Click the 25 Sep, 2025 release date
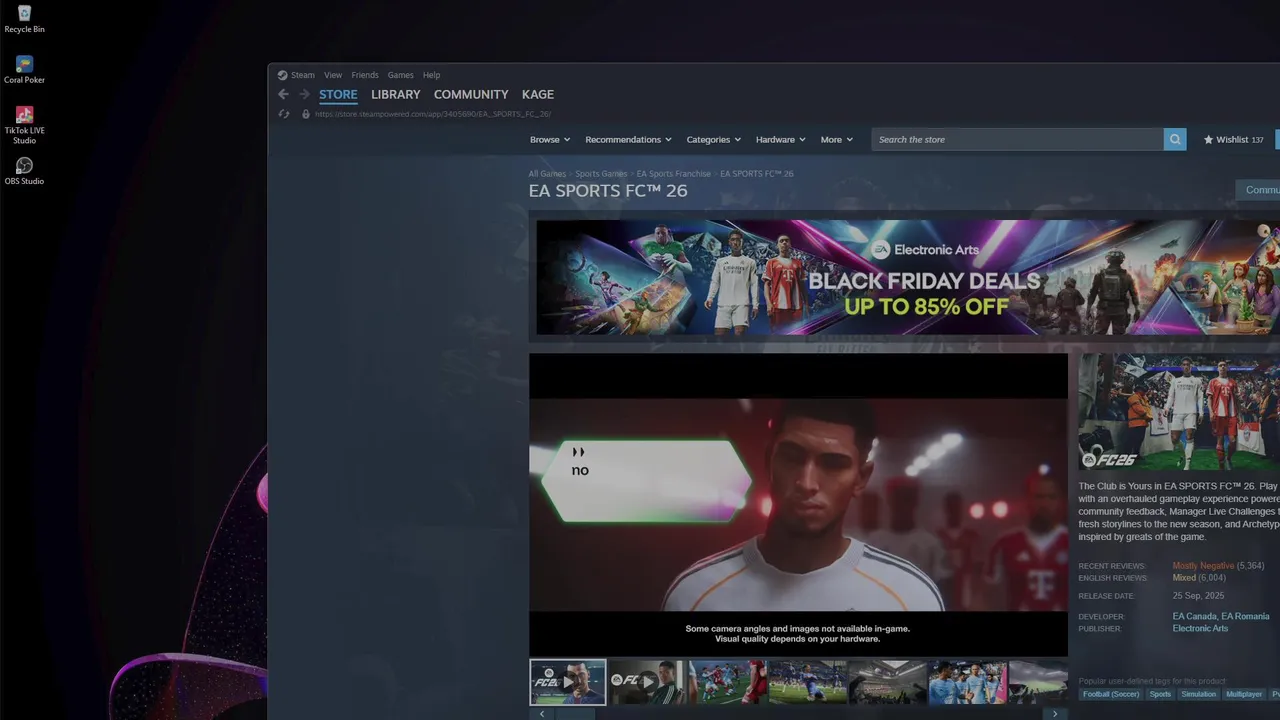Viewport: 1280px width, 720px height. [x=1198, y=596]
